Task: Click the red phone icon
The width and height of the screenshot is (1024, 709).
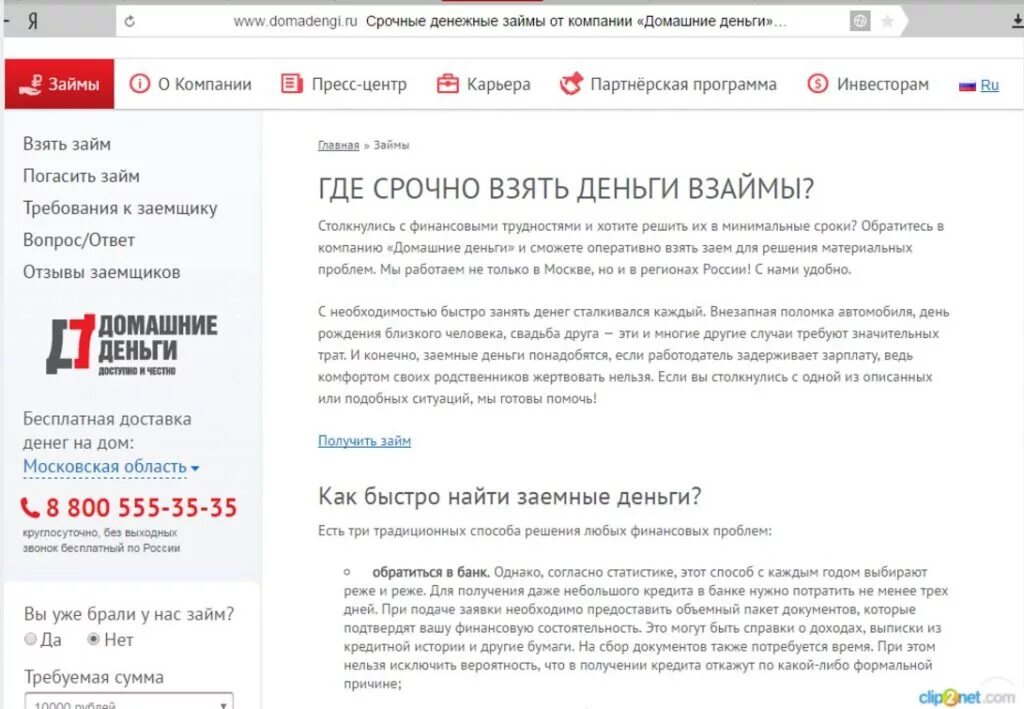Action: point(30,507)
